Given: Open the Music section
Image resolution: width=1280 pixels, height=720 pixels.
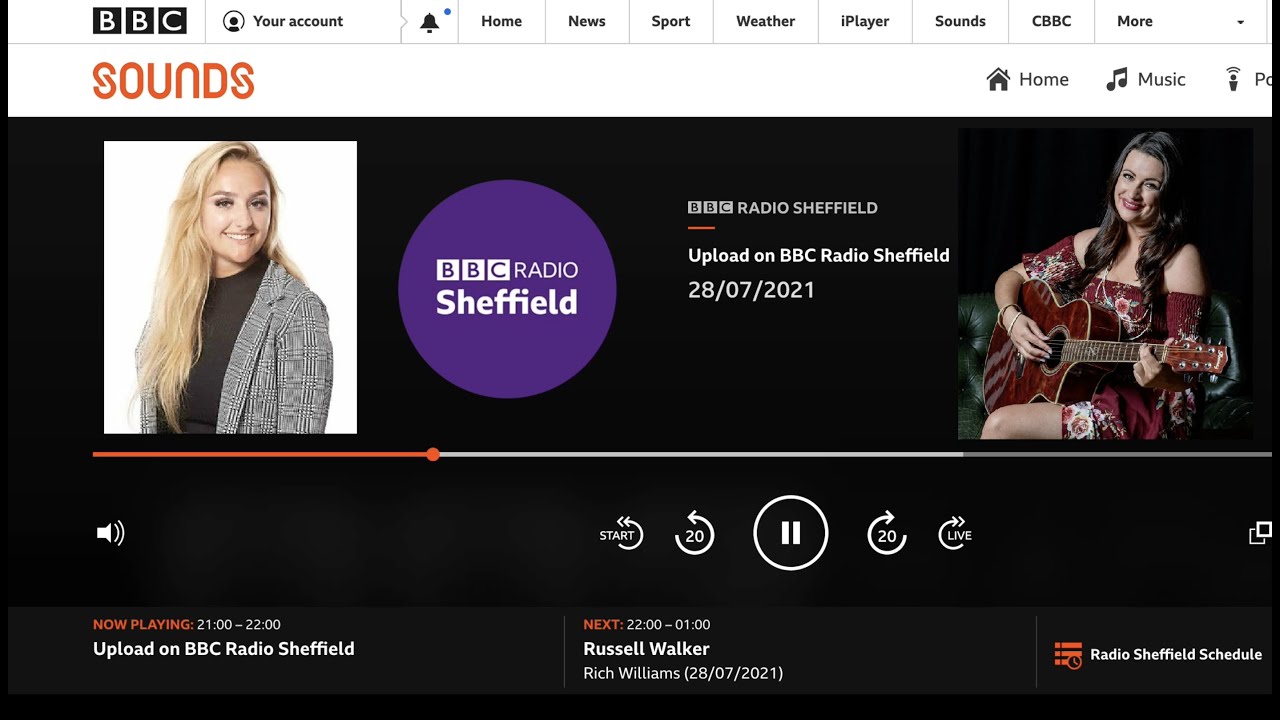Looking at the screenshot, I should 1146,79.
